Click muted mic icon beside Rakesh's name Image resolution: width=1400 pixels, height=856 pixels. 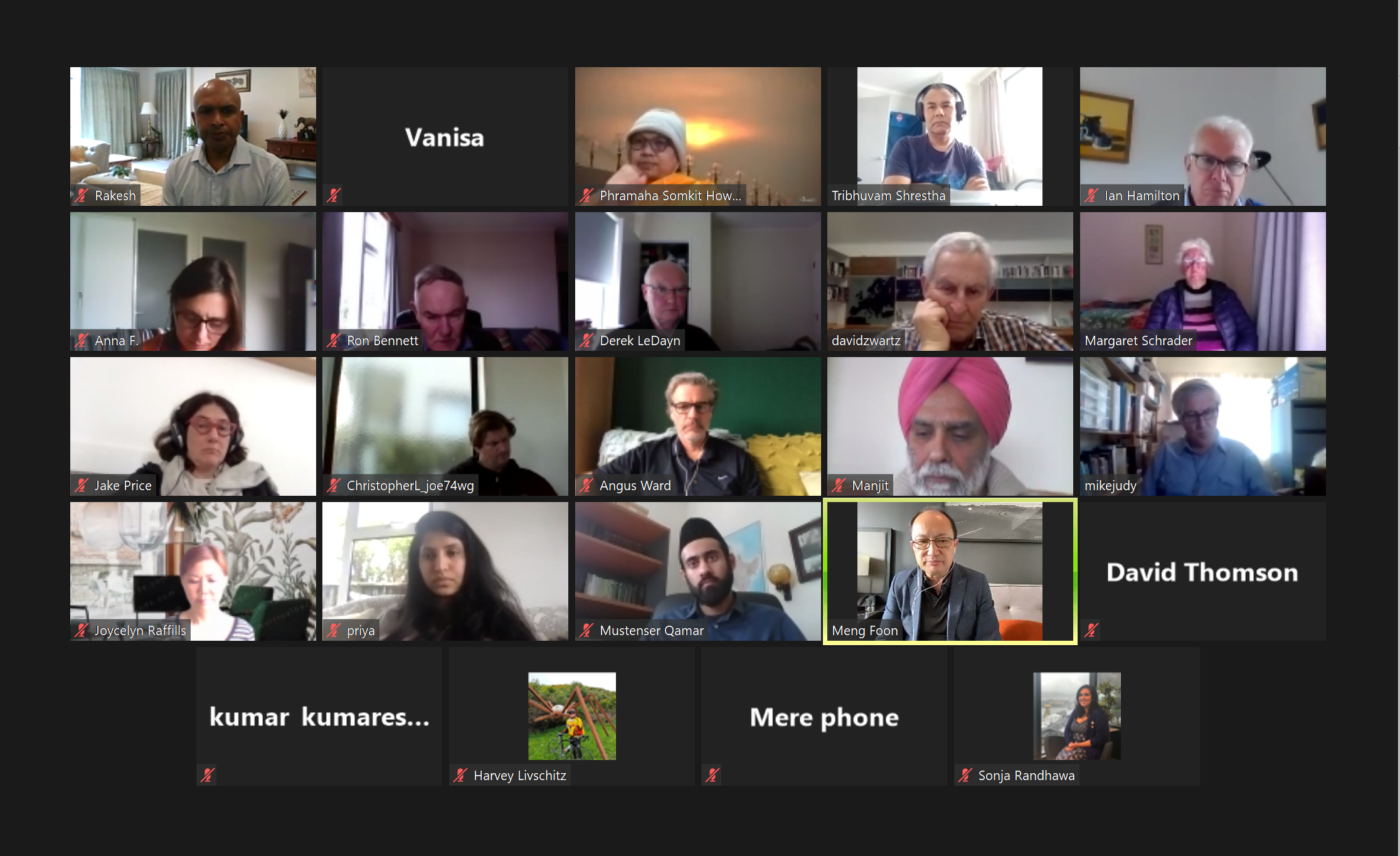[x=82, y=195]
